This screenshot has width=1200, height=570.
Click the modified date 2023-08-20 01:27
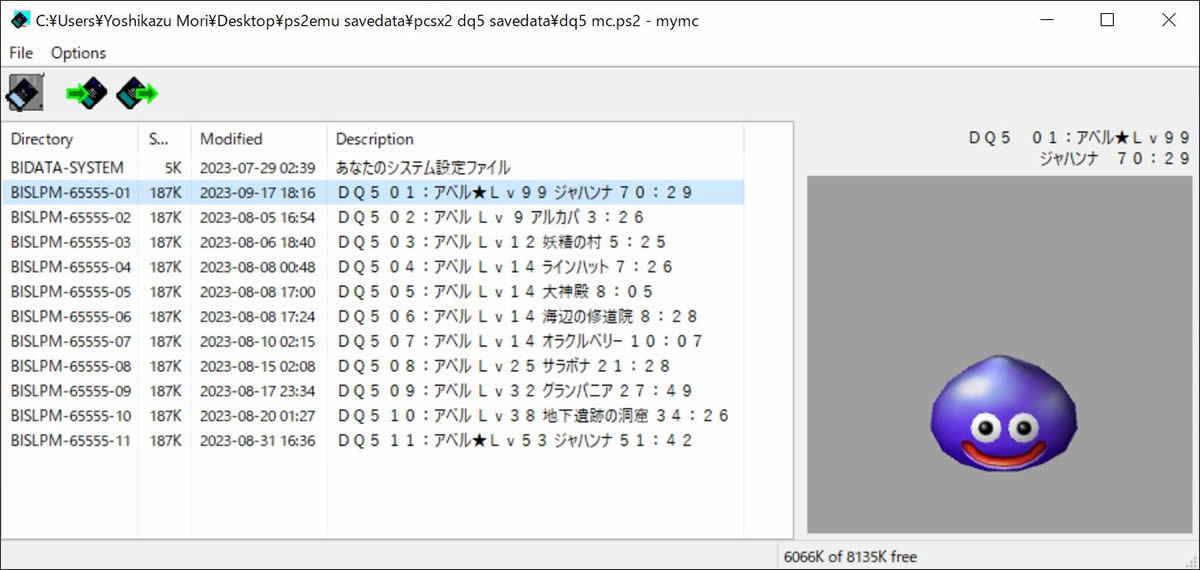258,415
